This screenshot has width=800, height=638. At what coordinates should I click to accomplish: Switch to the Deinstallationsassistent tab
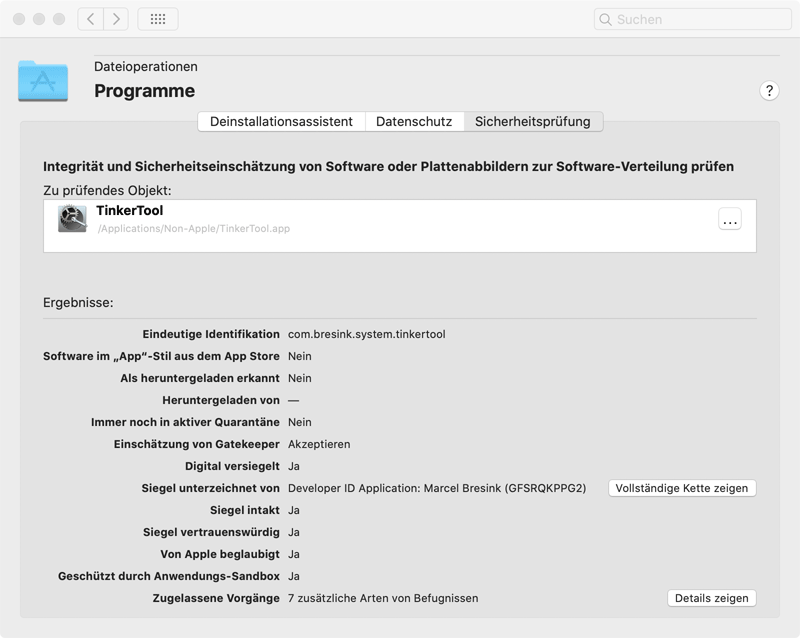281,121
